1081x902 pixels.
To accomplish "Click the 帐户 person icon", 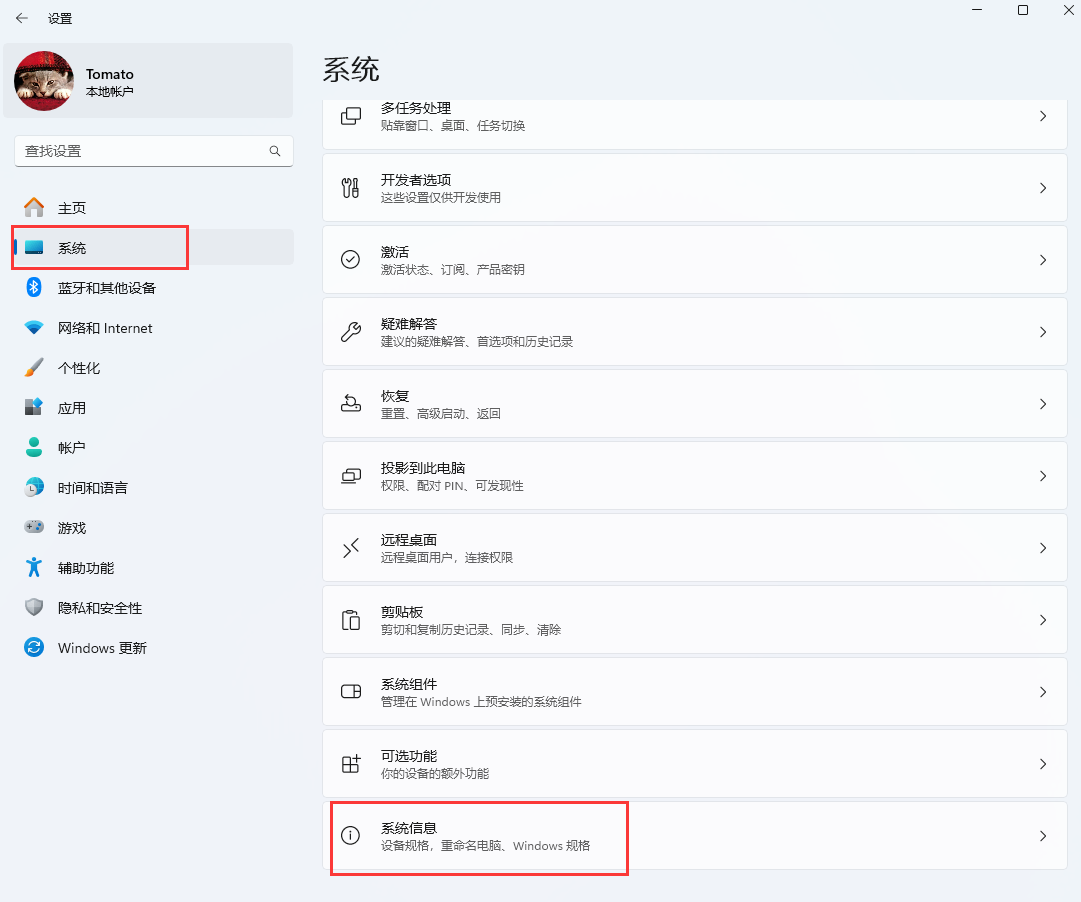I will pyautogui.click(x=34, y=448).
